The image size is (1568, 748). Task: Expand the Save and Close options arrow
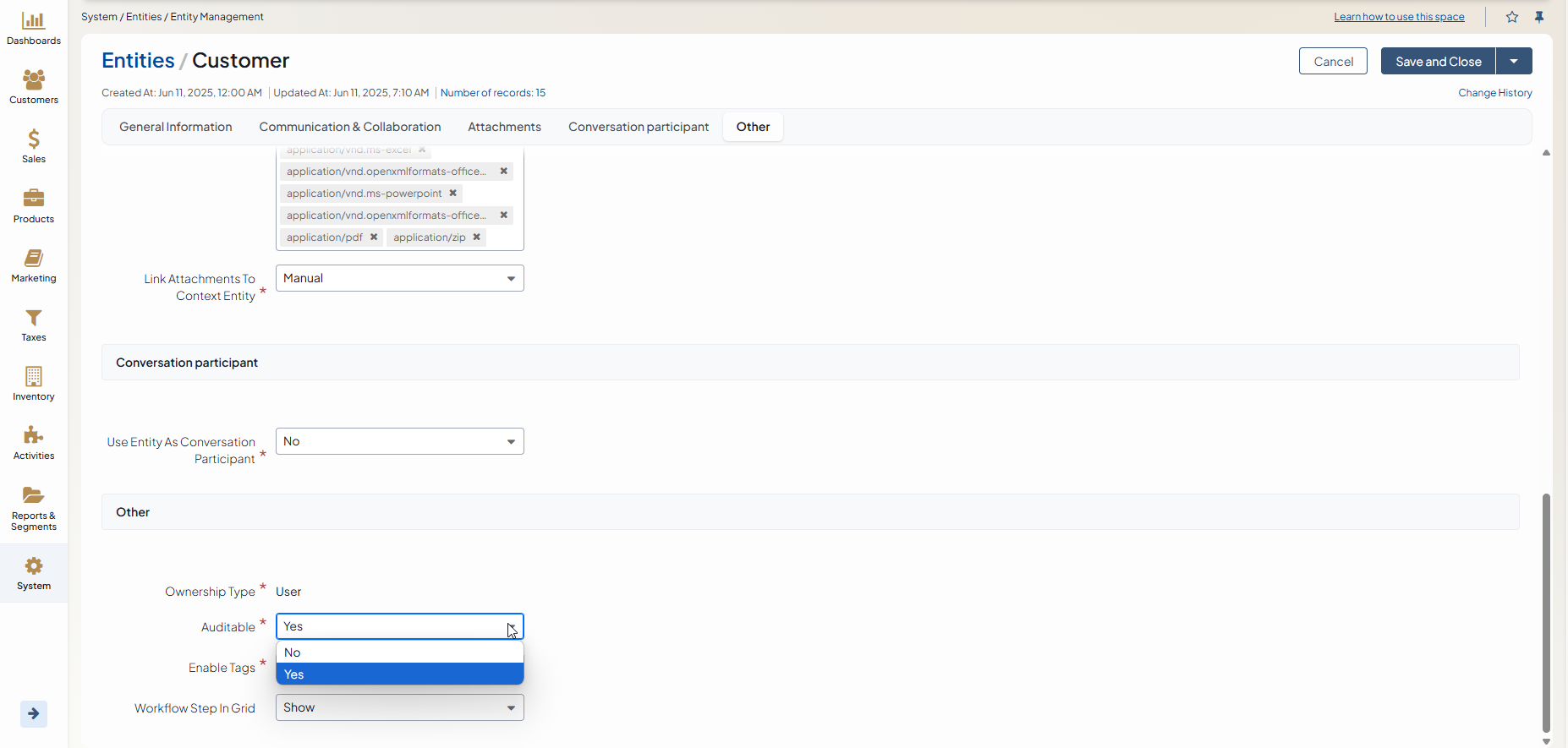pyautogui.click(x=1514, y=61)
